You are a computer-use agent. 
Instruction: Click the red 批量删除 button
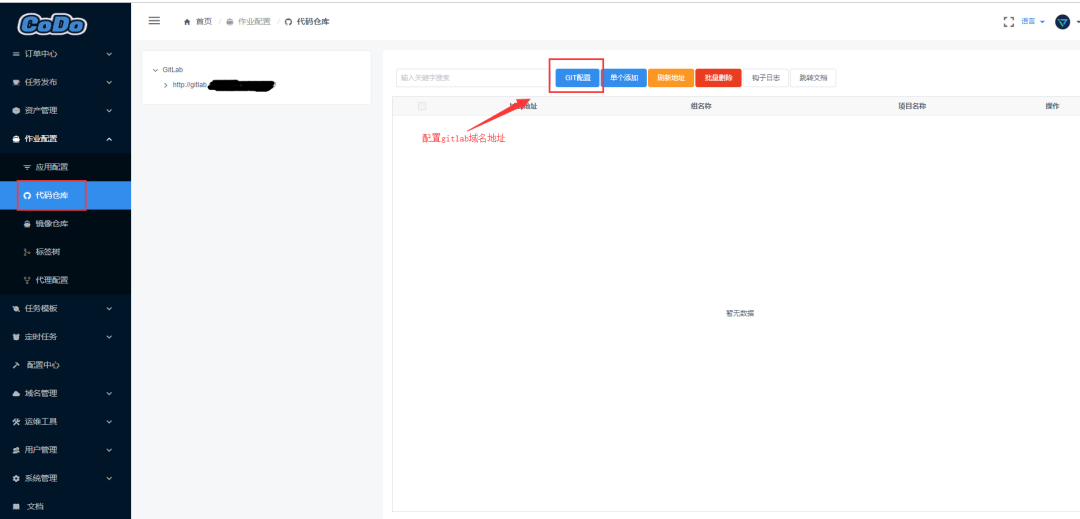pos(718,78)
